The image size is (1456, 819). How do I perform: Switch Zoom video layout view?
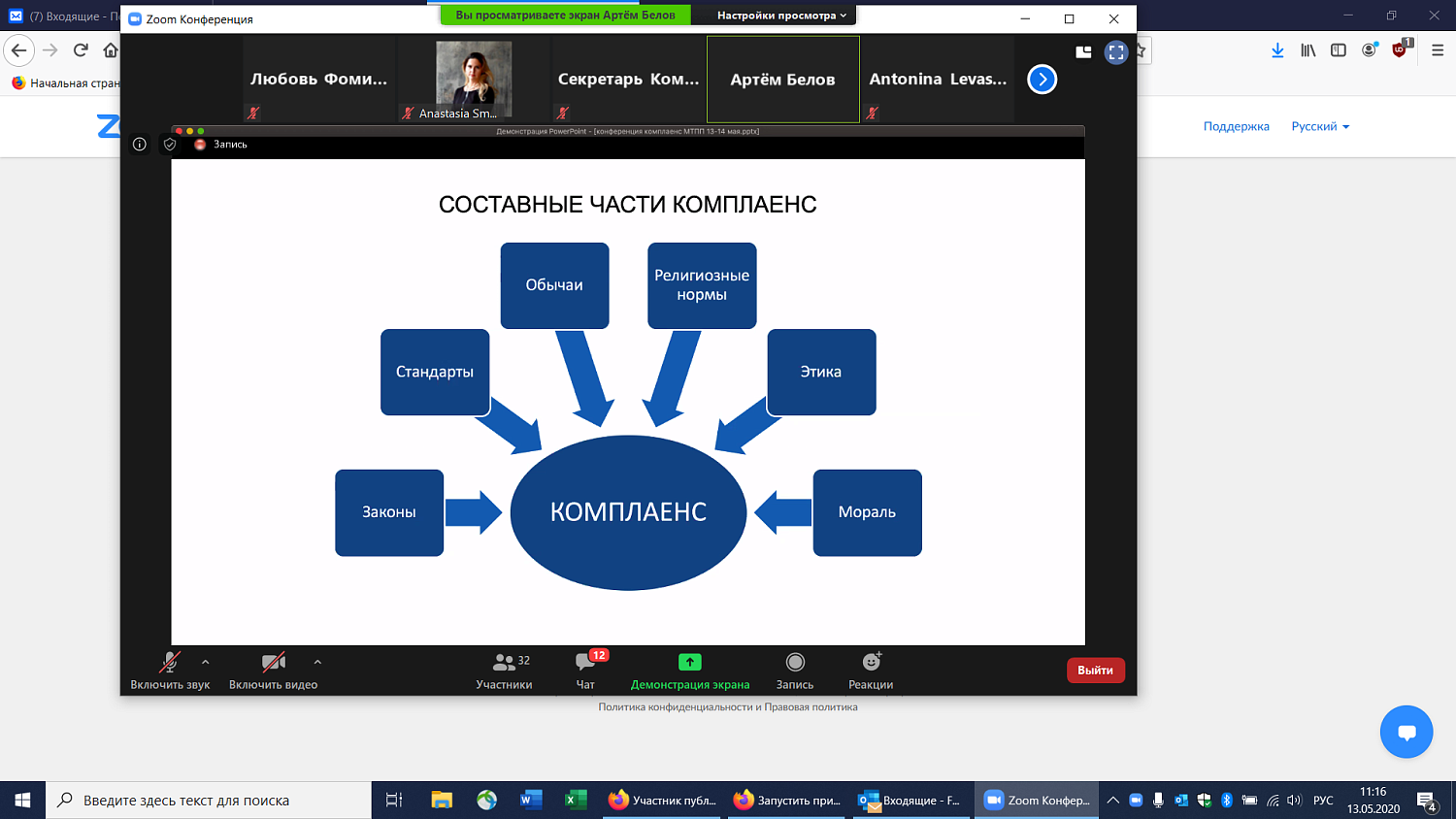[x=1083, y=52]
